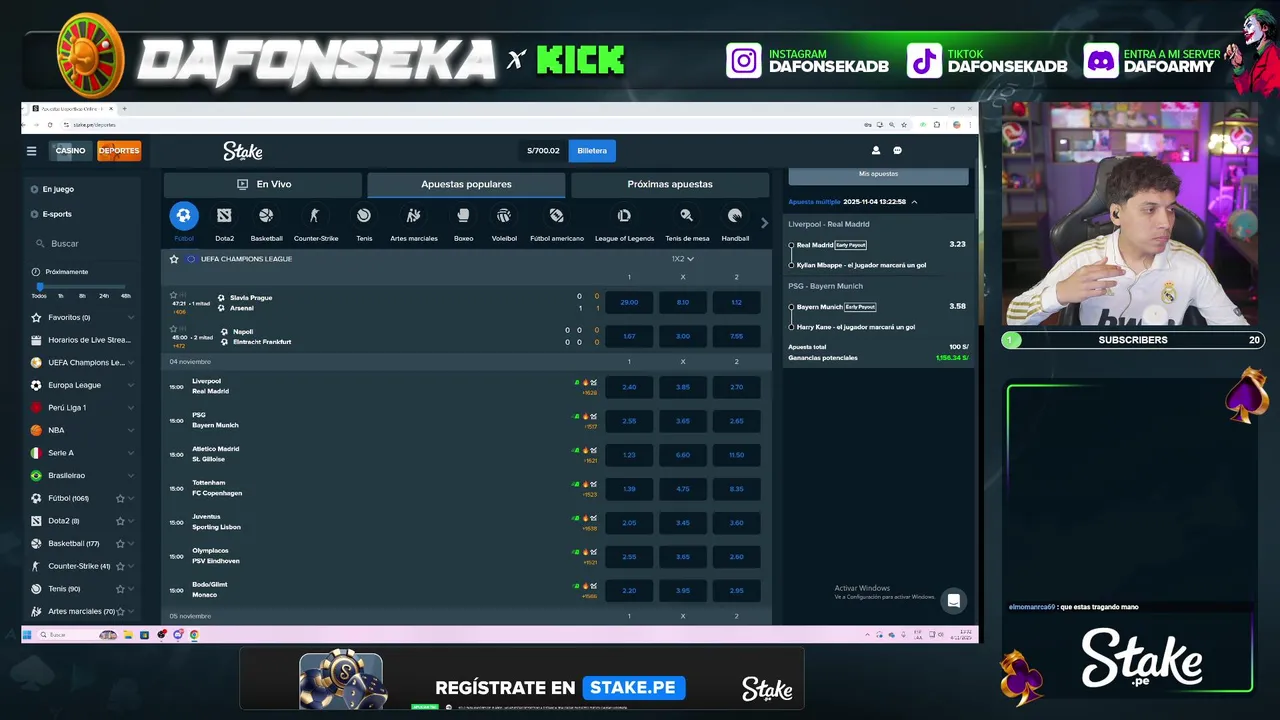This screenshot has height=720, width=1280.
Task: Set the Próximamente slider to 1h
Action: pyautogui.click(x=61, y=296)
